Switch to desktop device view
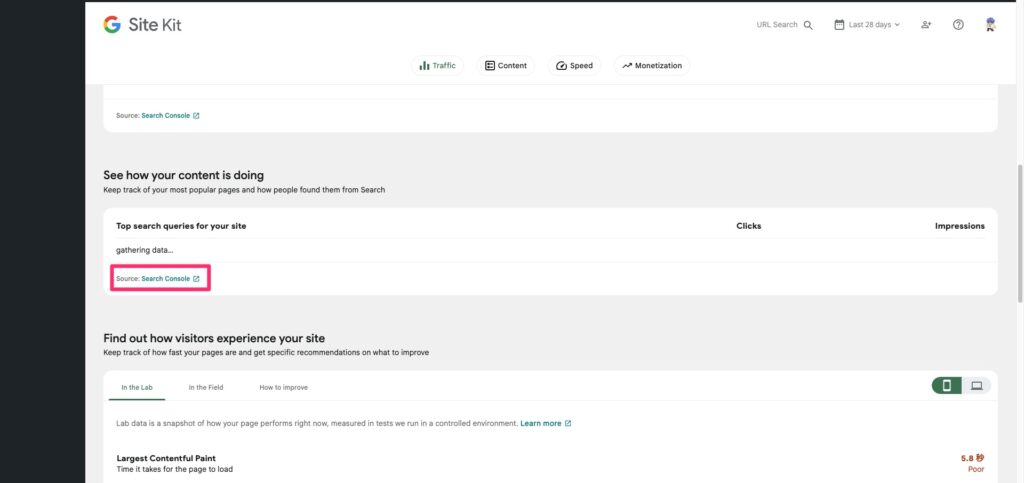 [976, 386]
